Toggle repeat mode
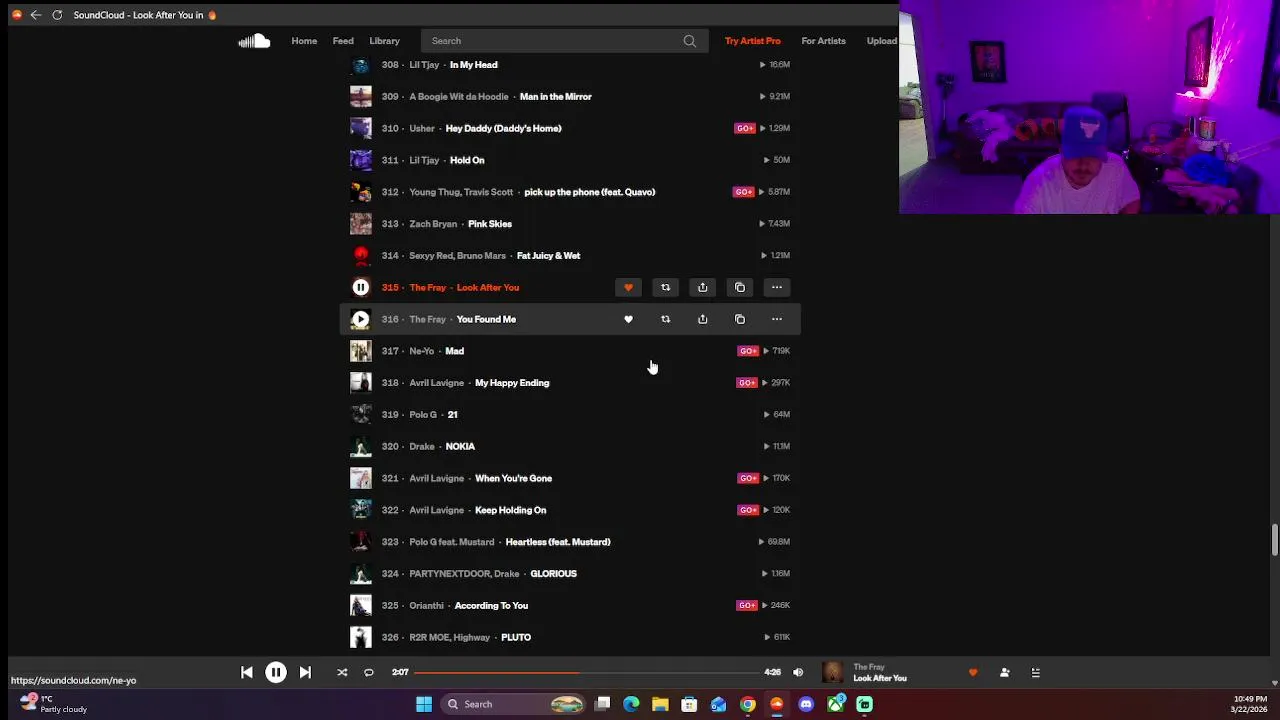The image size is (1280, 720). (x=369, y=673)
